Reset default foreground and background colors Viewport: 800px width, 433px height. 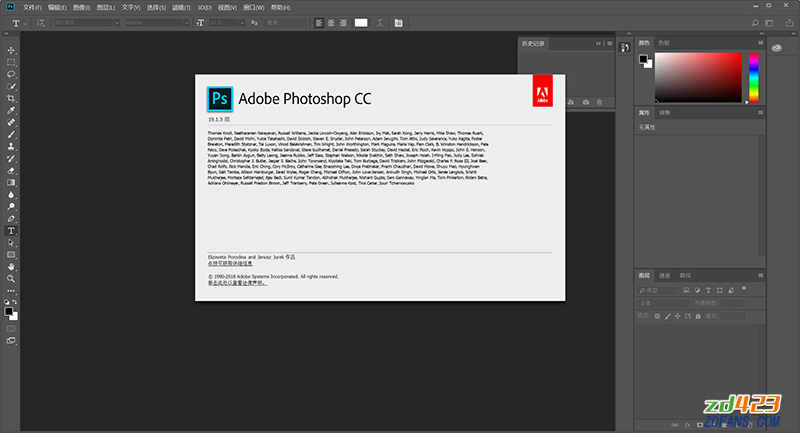tap(7, 302)
